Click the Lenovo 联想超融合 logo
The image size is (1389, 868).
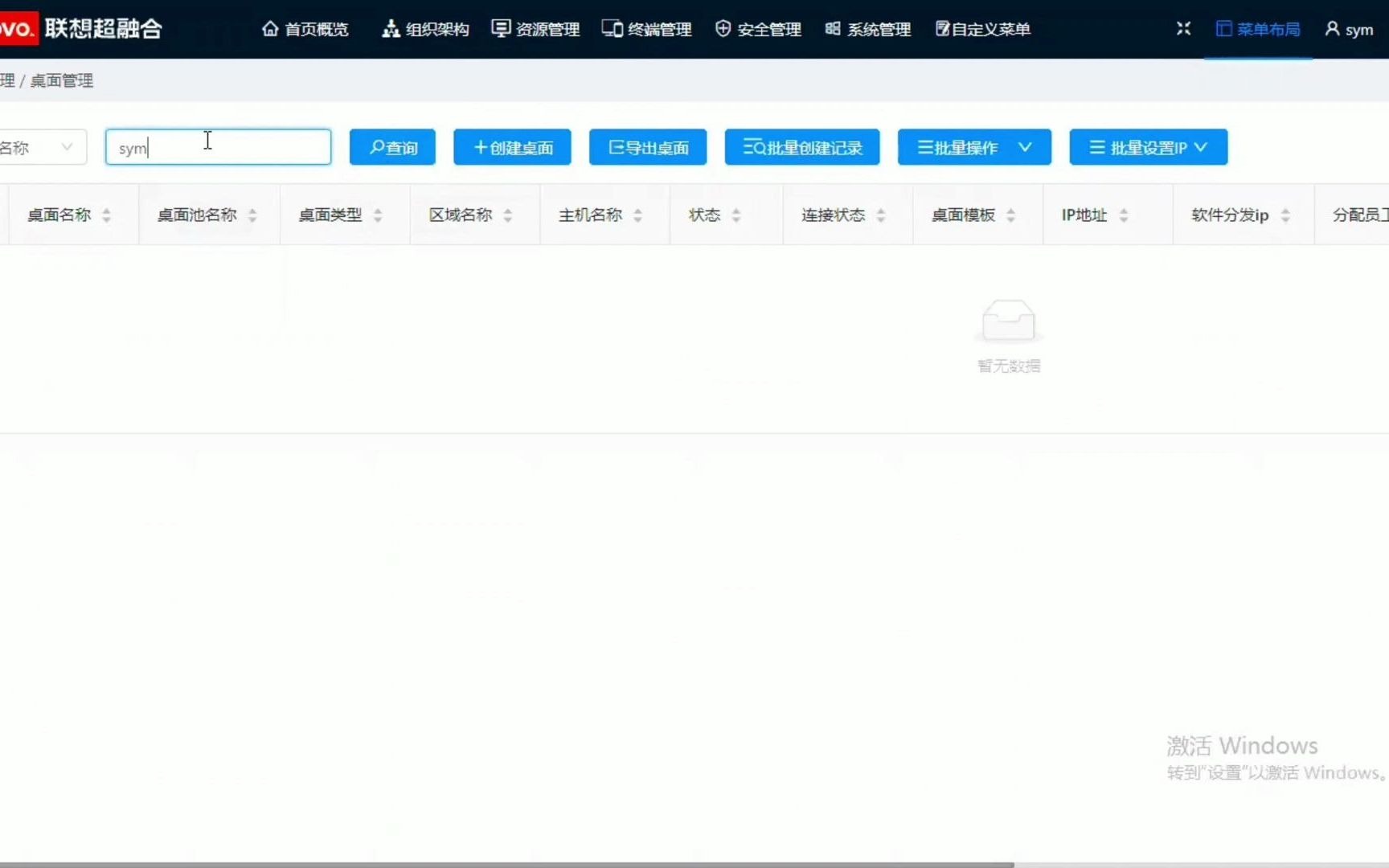point(81,29)
